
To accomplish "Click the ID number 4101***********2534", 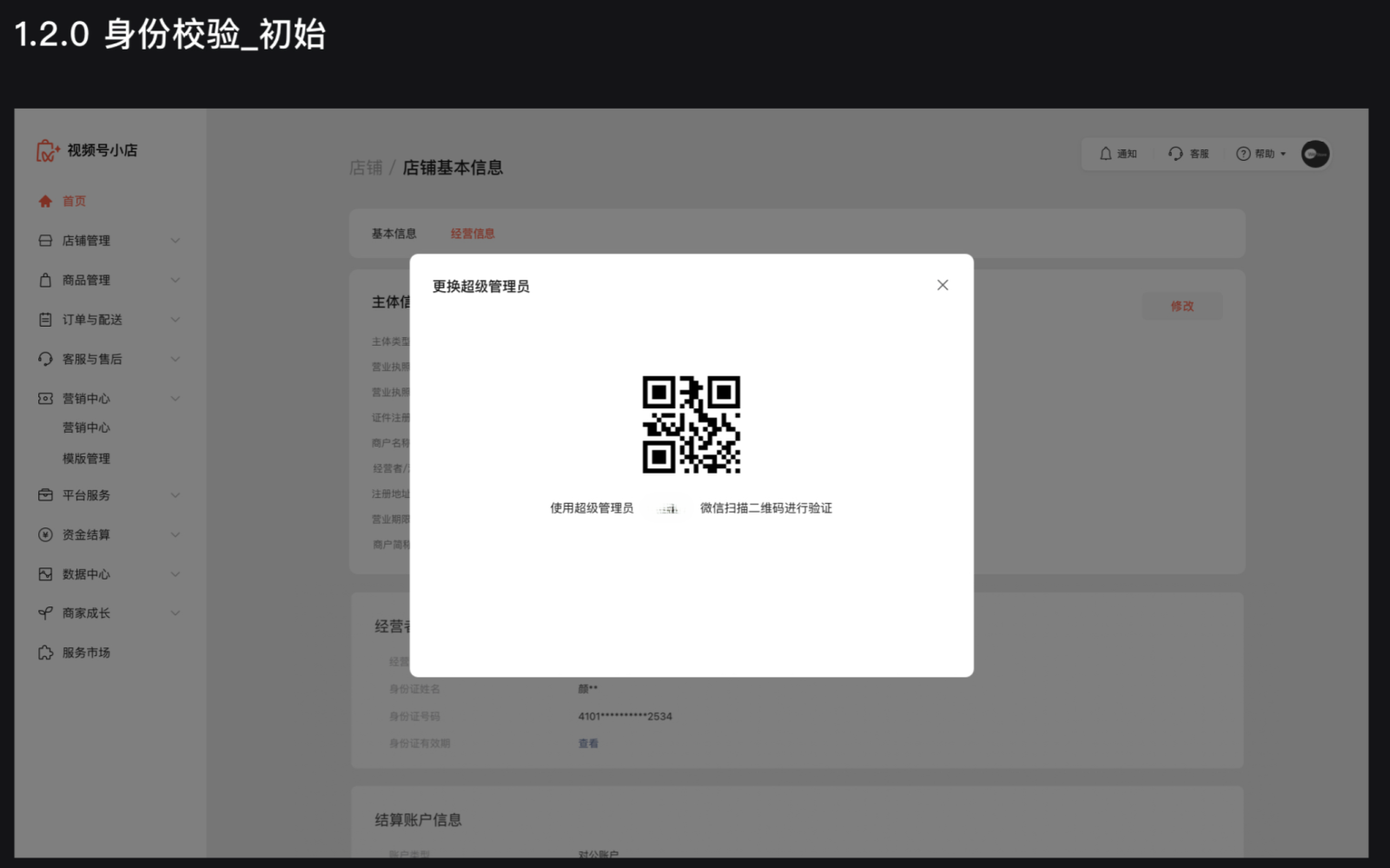I will [x=625, y=717].
